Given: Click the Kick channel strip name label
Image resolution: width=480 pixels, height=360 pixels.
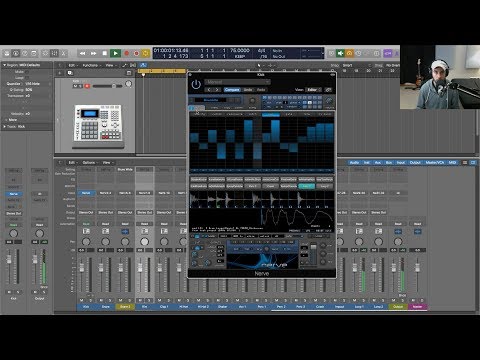Looking at the screenshot, I should coord(86,306).
